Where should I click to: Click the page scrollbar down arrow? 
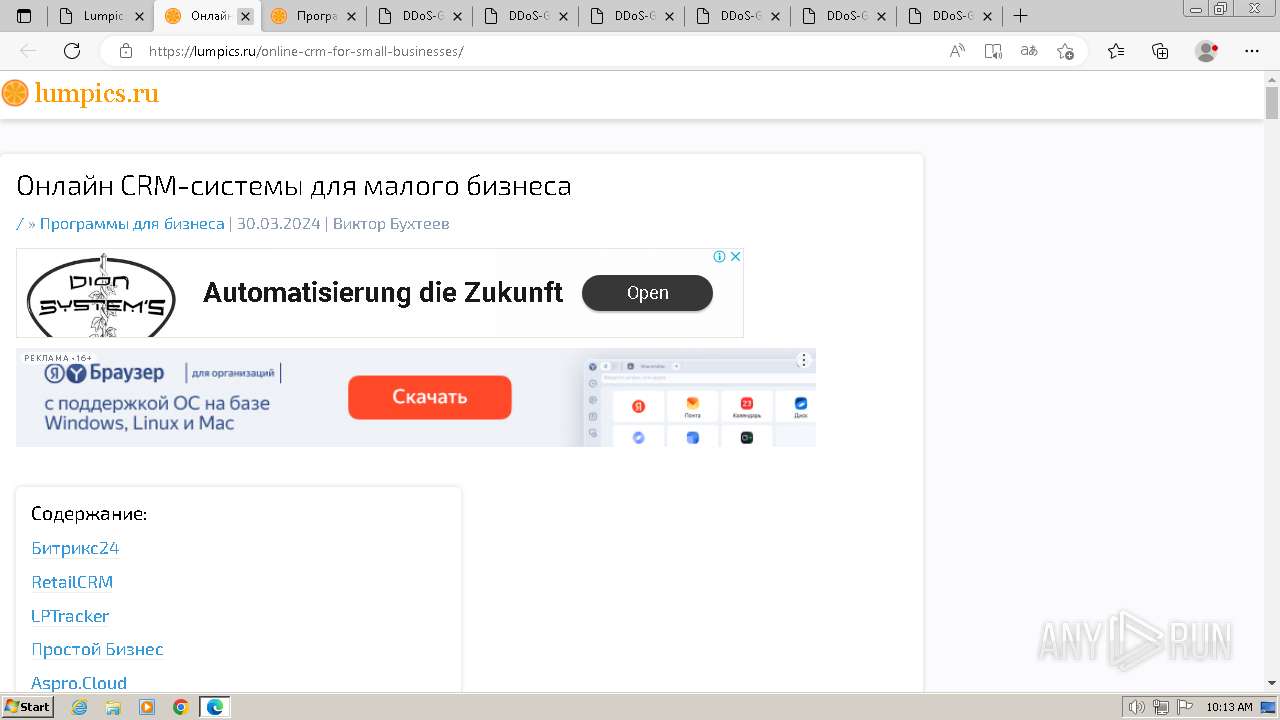[1272, 683]
